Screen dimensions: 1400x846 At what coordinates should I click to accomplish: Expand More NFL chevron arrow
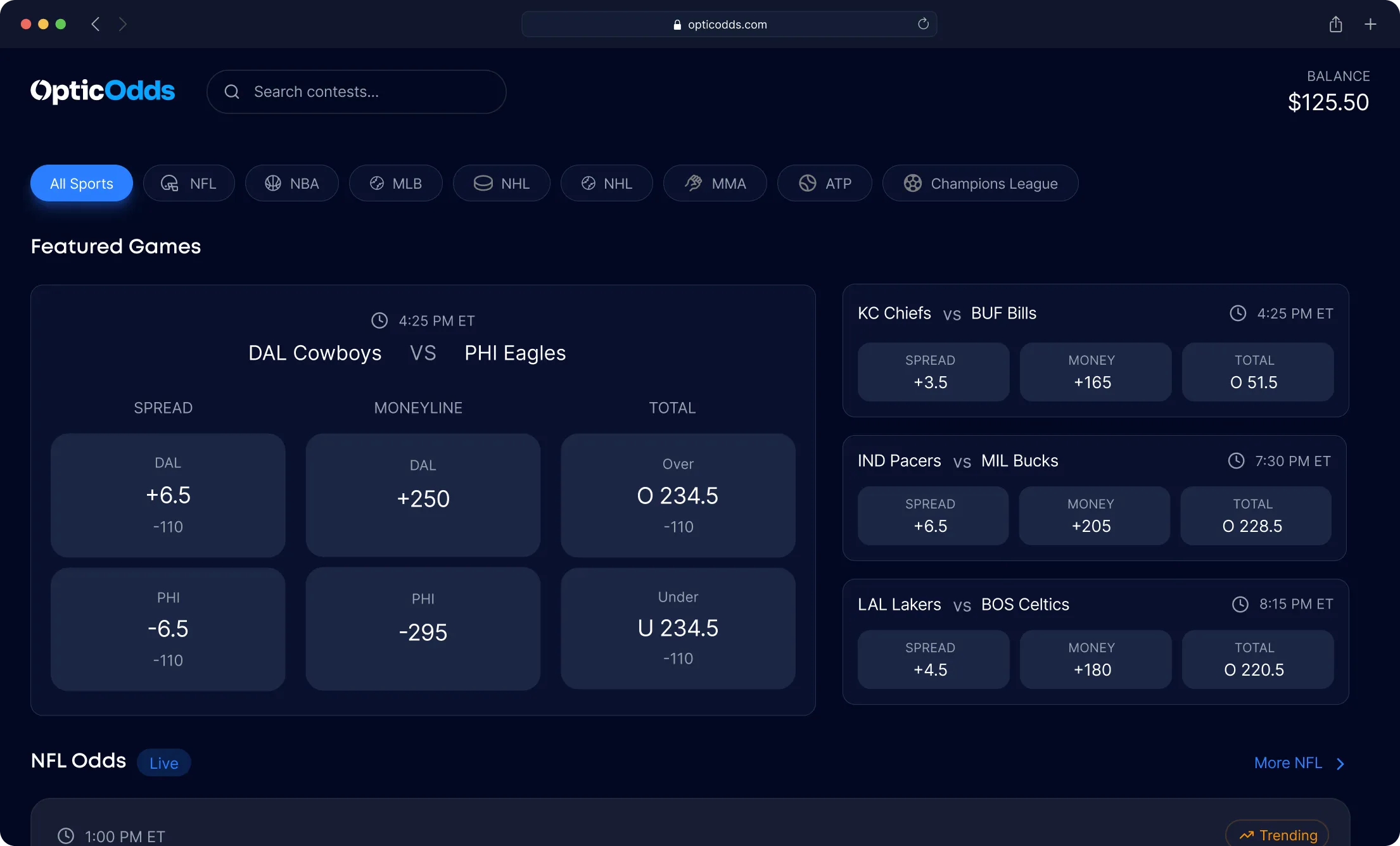[x=1340, y=764]
